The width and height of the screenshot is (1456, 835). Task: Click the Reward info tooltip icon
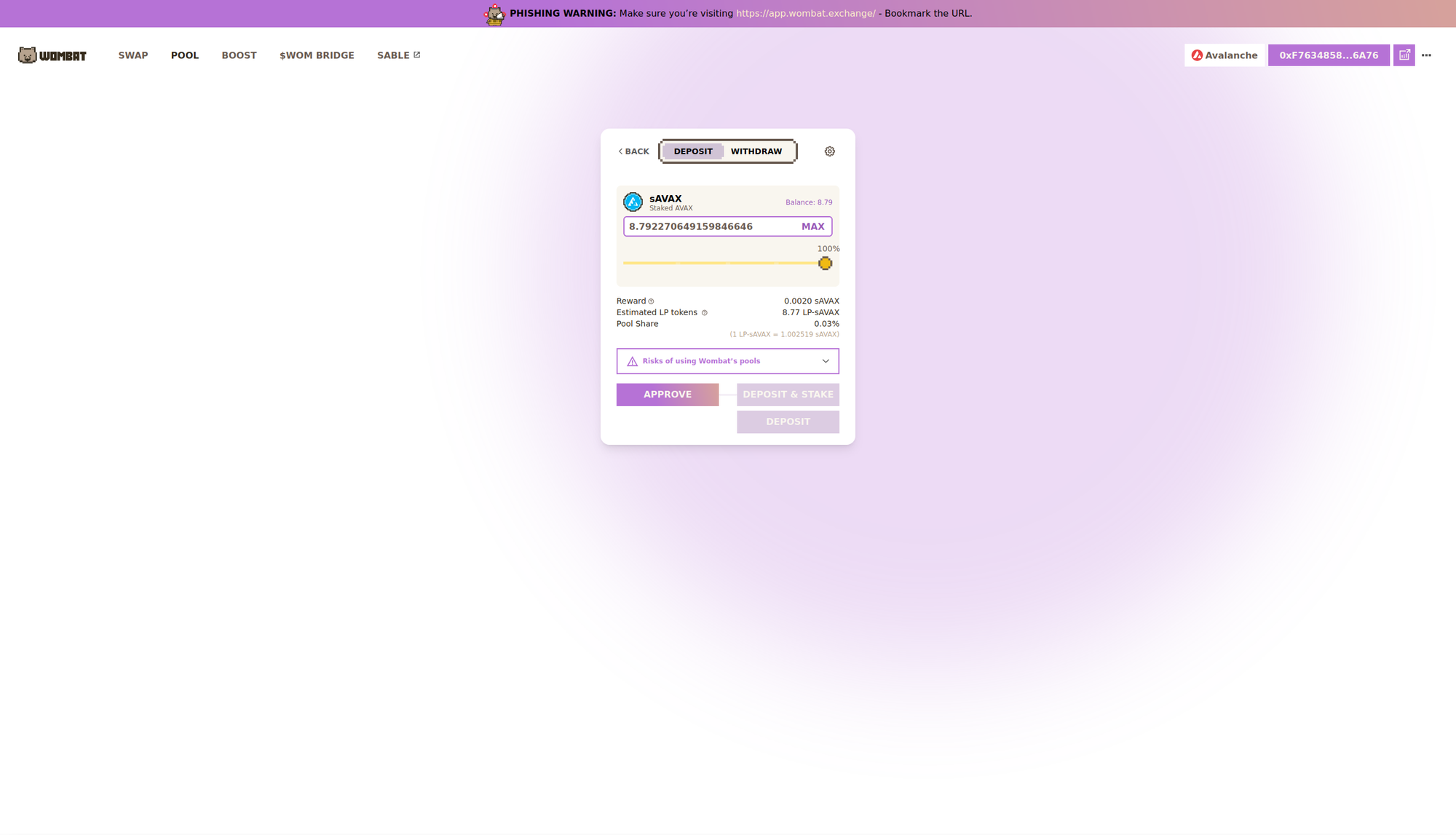coord(652,301)
